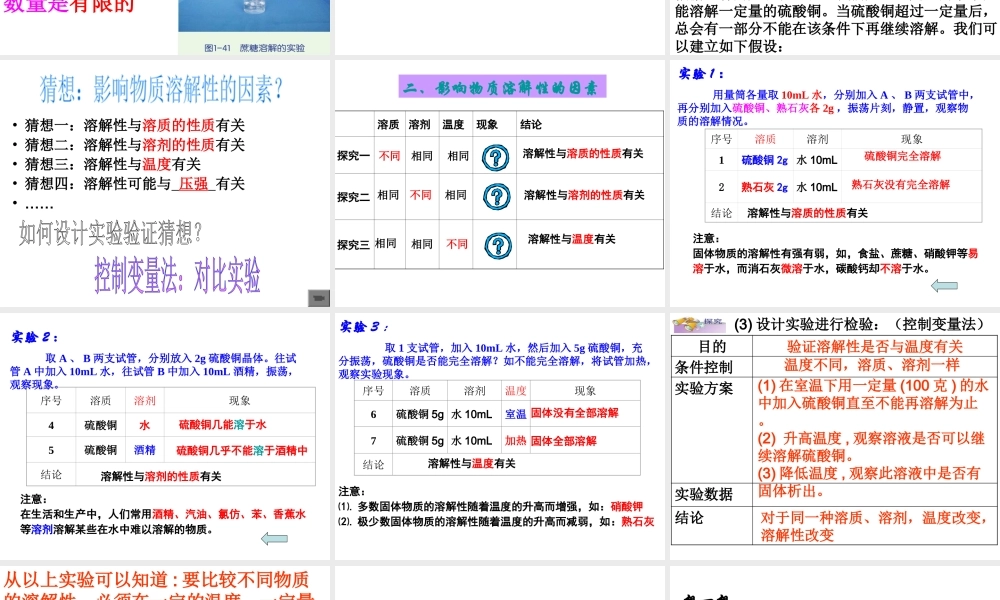Screen dimensions: 1000x600
Task: Click the back arrow icon on the 实验1 slide
Action: click(945, 286)
